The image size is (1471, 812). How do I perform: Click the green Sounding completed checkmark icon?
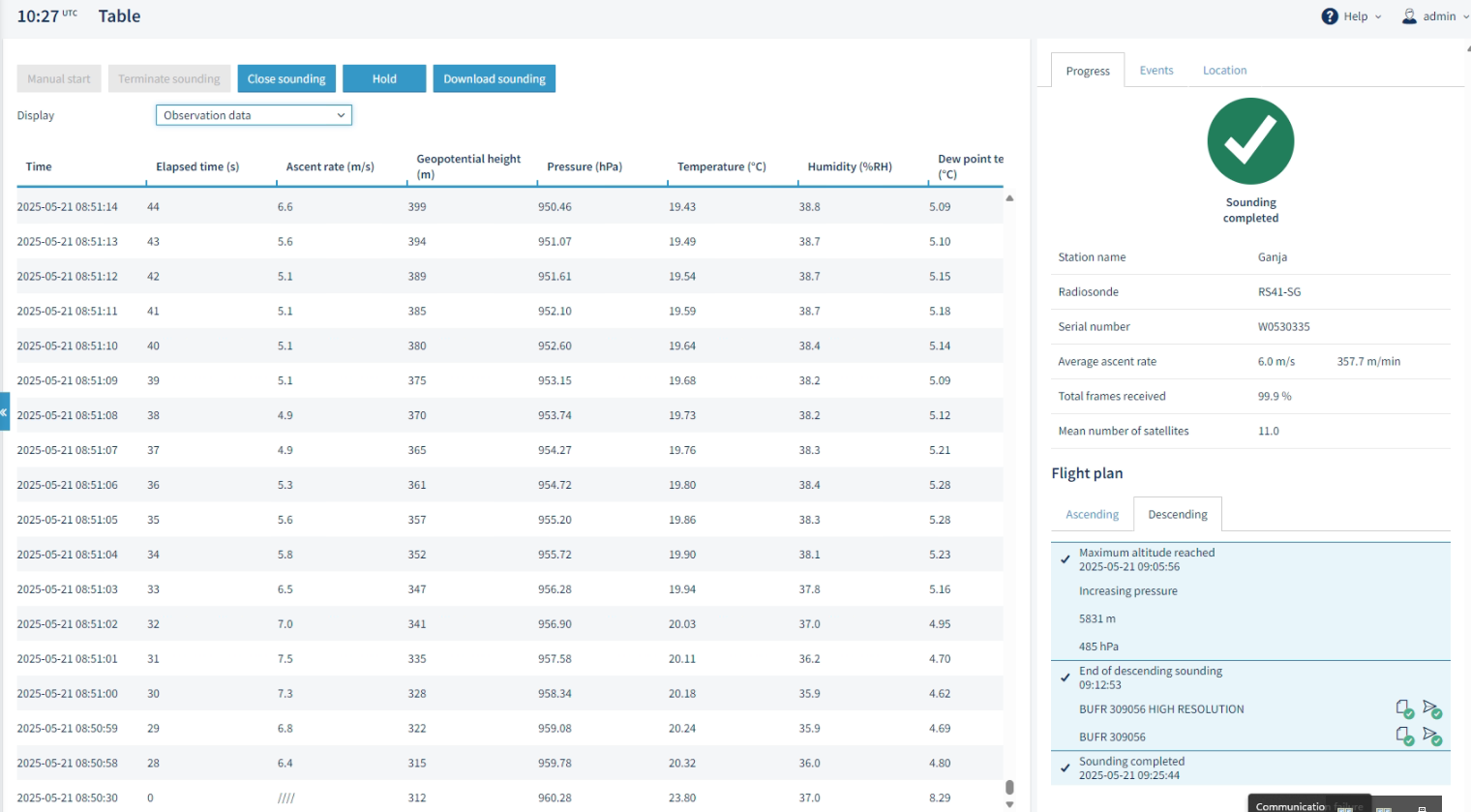click(1250, 141)
